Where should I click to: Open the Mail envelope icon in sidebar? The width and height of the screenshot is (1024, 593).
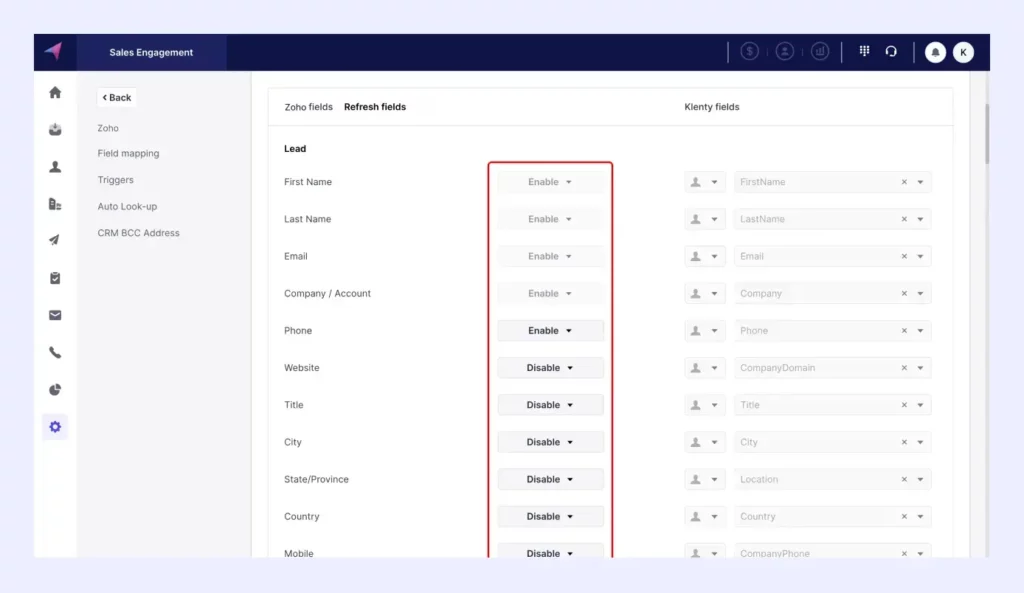coord(55,315)
